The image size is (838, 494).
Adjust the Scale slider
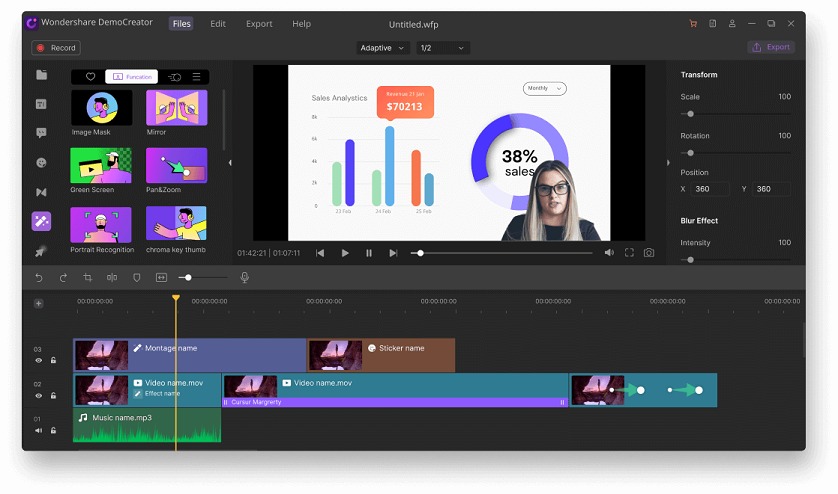(x=735, y=114)
